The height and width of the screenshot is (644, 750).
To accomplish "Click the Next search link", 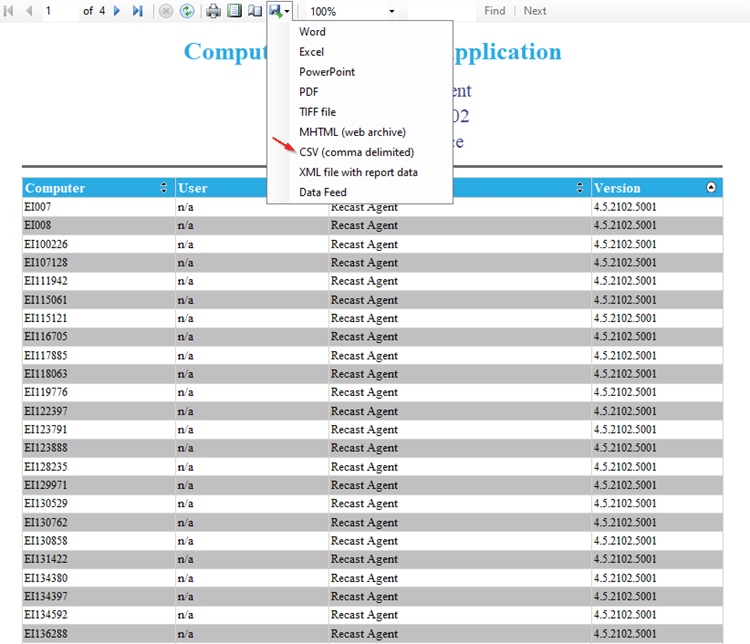I will point(535,11).
